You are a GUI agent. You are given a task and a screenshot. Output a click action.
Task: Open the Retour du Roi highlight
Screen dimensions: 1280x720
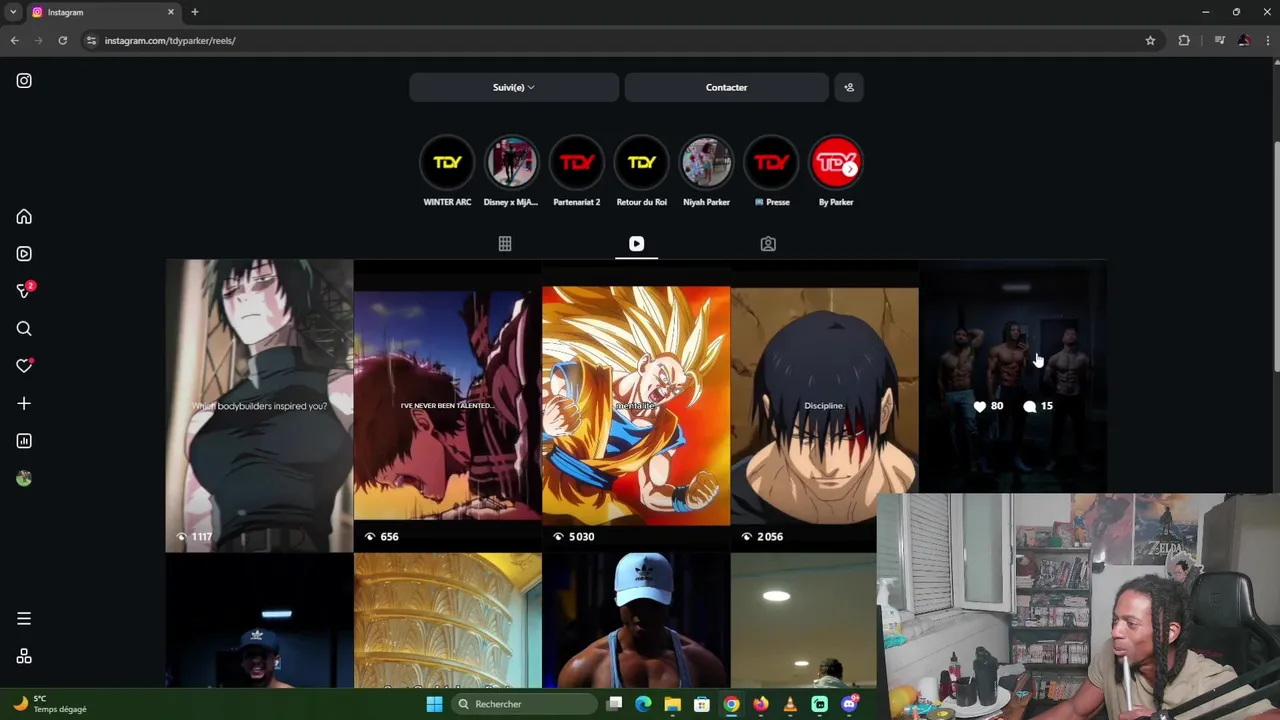[641, 162]
